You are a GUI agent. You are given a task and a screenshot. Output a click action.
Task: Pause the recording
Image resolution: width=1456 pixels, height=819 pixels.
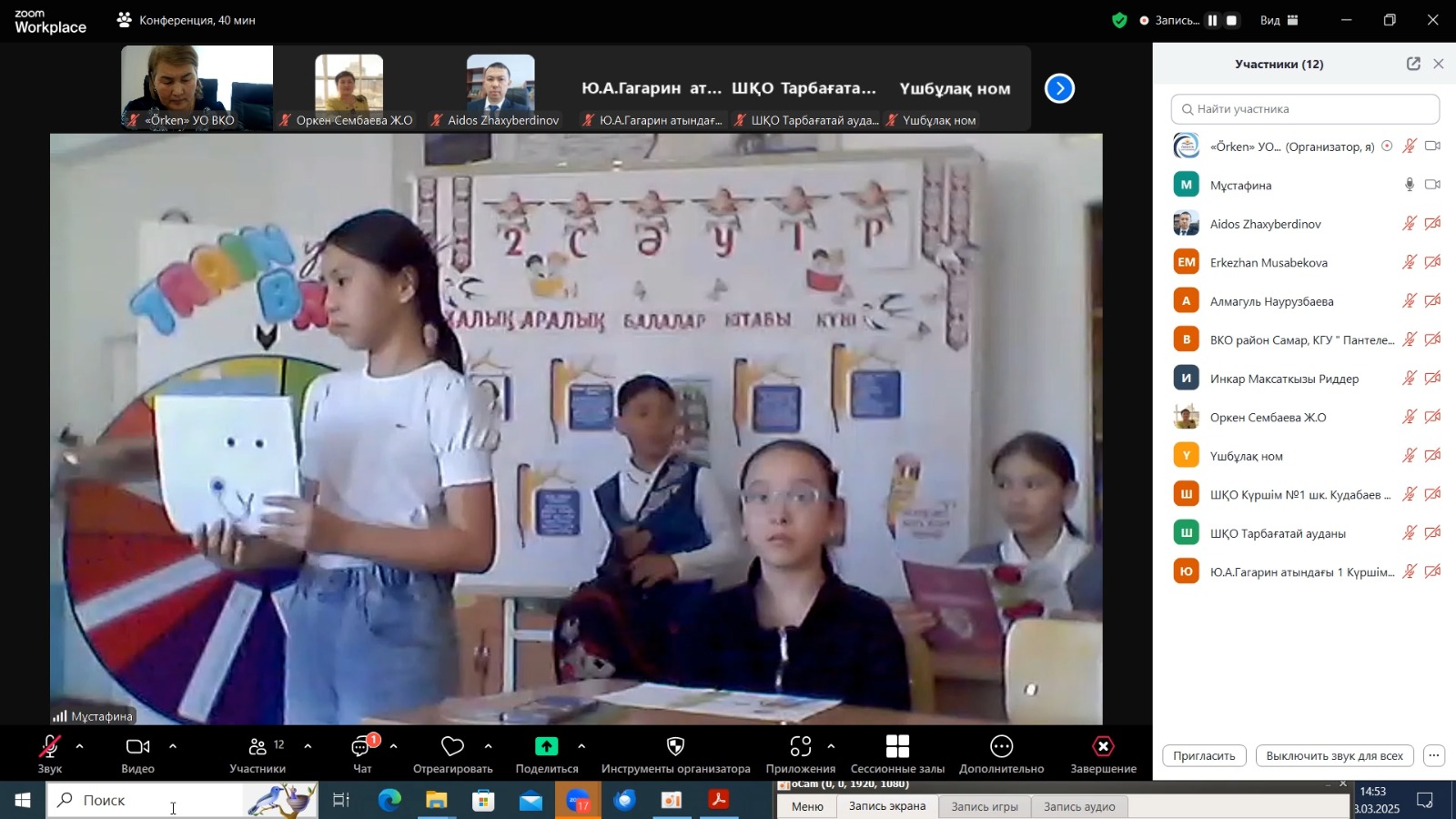(1212, 20)
